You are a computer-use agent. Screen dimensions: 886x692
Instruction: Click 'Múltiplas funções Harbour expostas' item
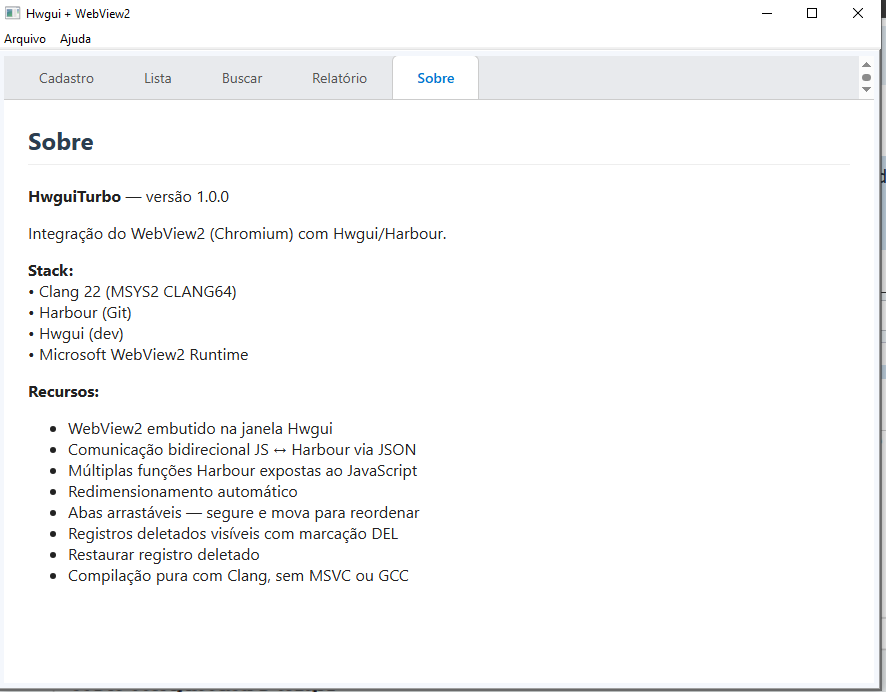242,471
